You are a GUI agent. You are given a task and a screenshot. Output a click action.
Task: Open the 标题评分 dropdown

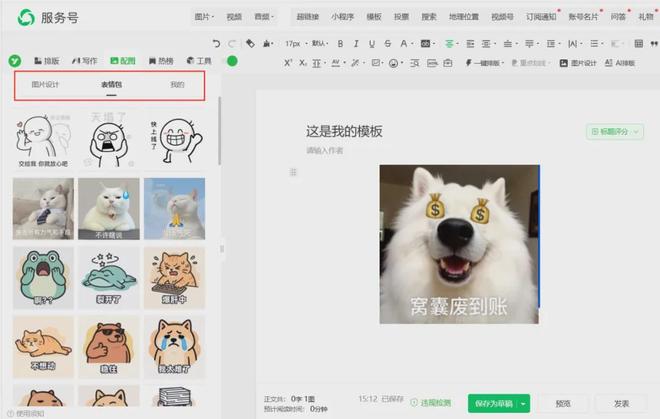(615, 131)
